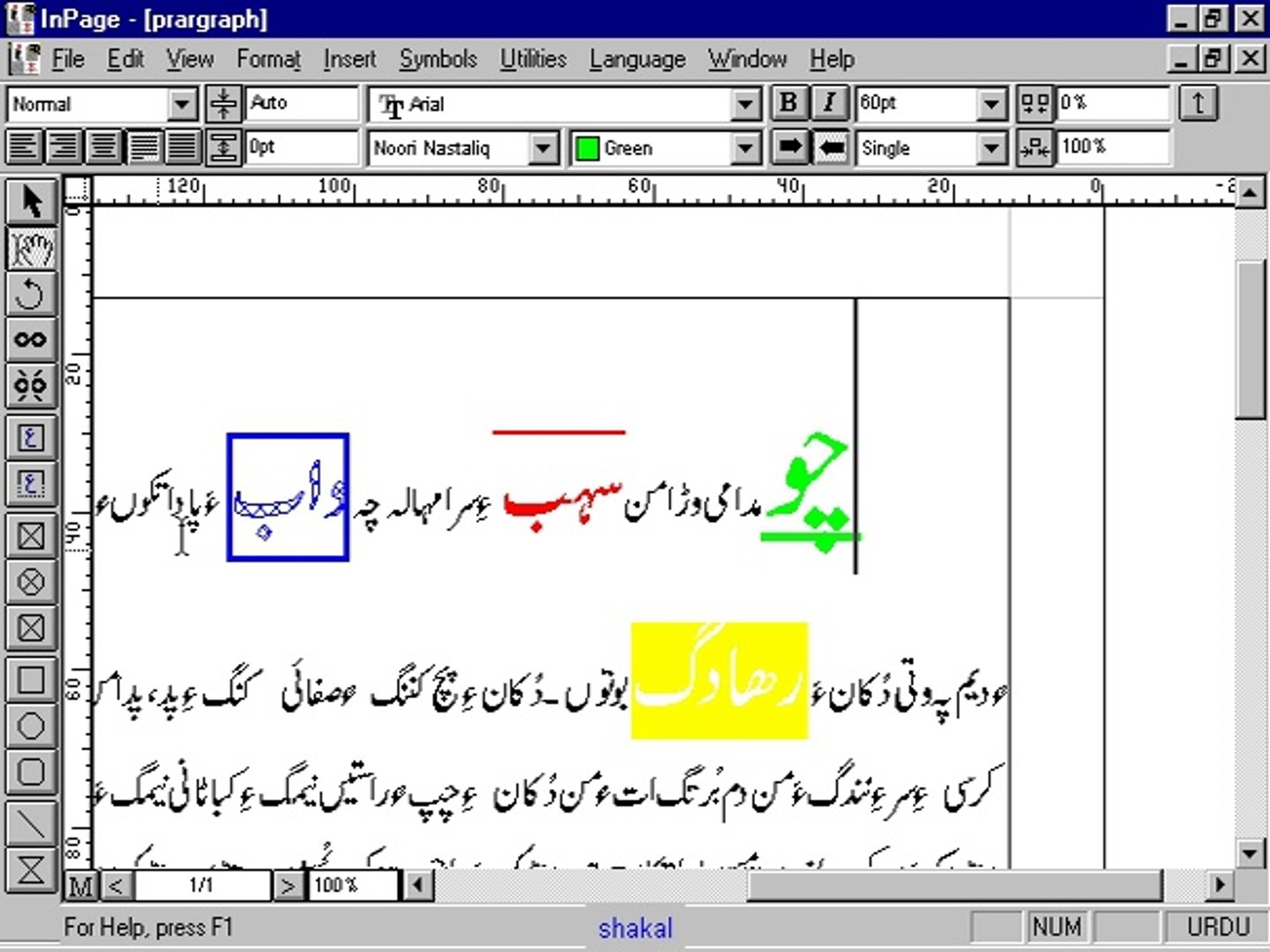
Task: Open the Noori Nastaliq font dropdown
Action: (x=544, y=148)
